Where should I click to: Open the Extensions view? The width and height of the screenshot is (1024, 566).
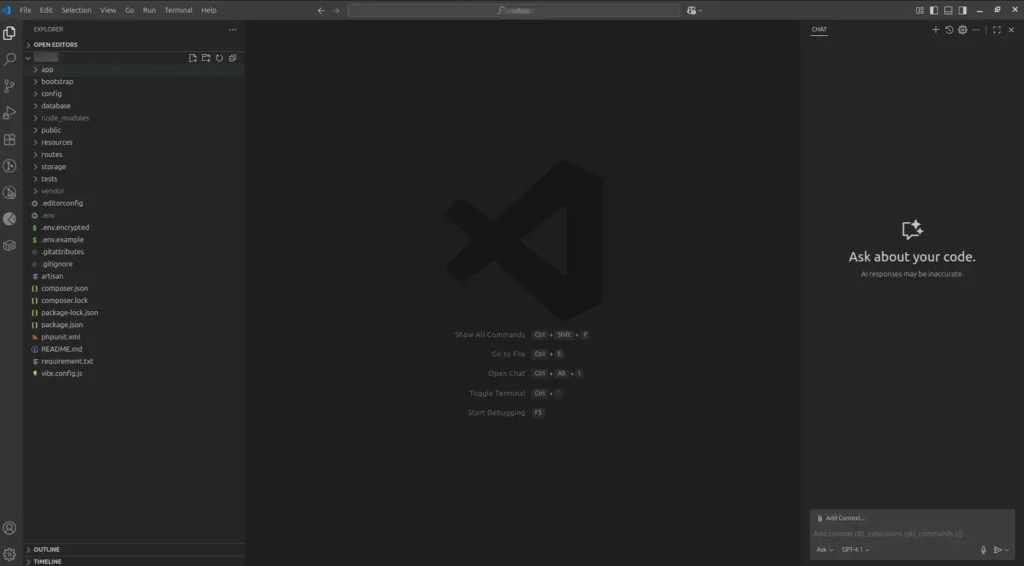(9, 140)
